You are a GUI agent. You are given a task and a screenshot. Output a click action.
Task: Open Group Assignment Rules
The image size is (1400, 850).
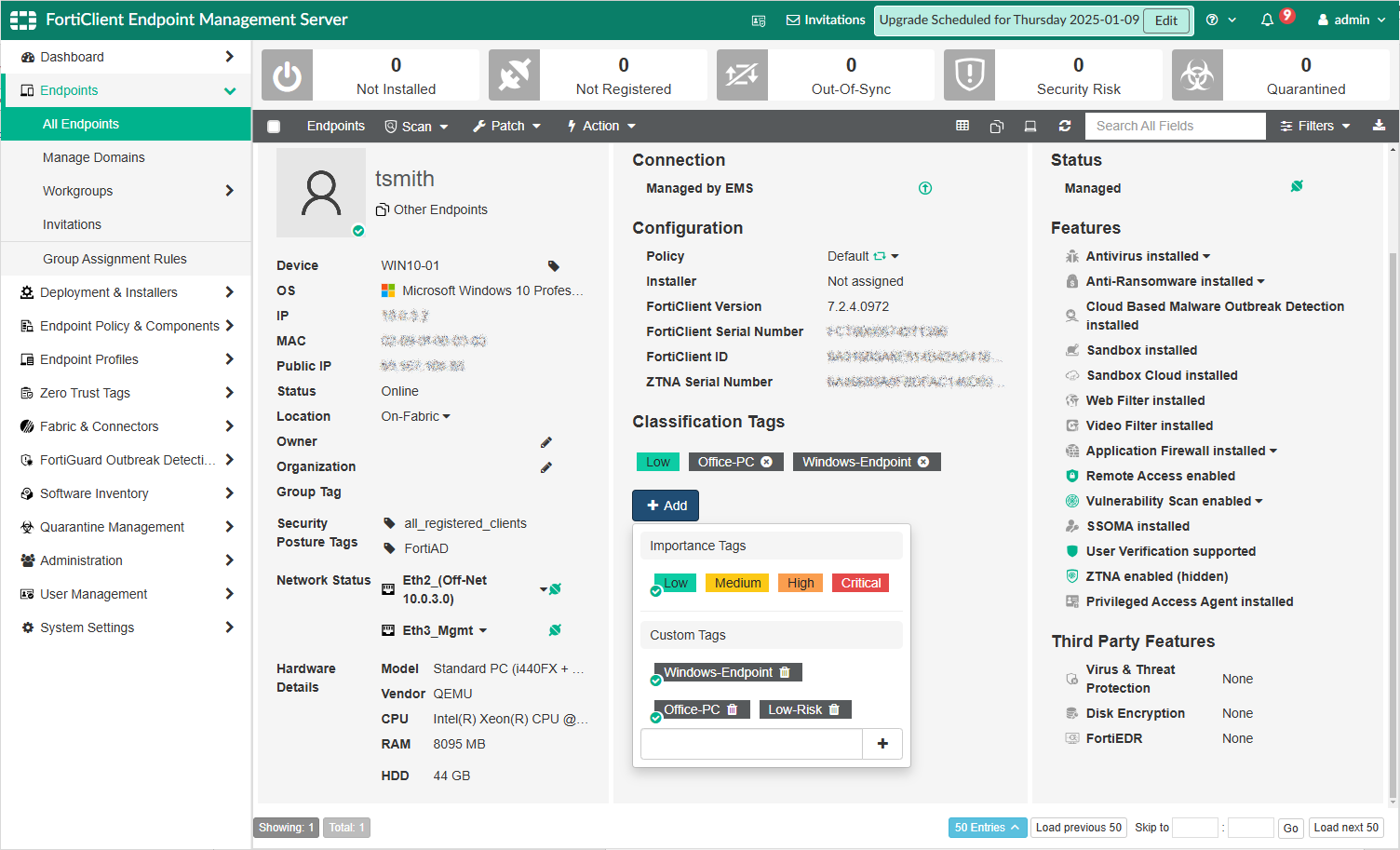click(x=127, y=259)
